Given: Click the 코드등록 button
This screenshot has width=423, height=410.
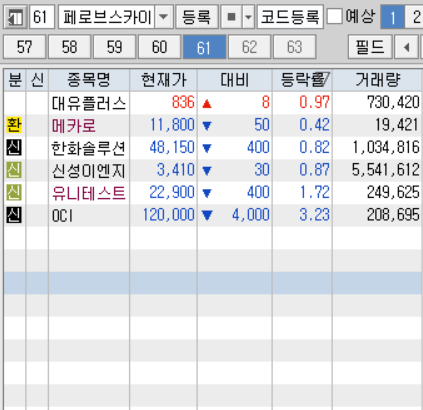Looking at the screenshot, I should pos(290,17).
